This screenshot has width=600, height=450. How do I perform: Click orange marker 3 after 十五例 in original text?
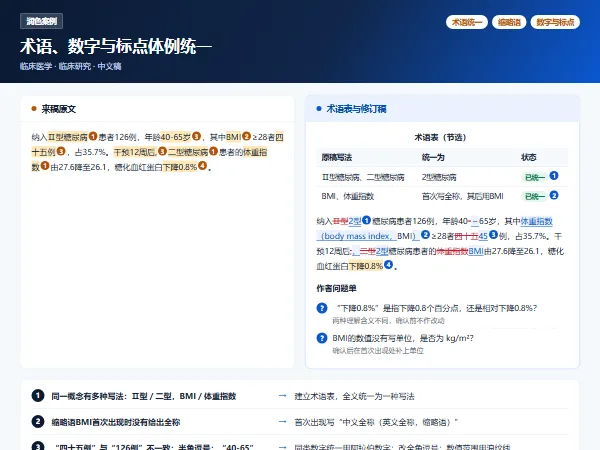pos(61,151)
